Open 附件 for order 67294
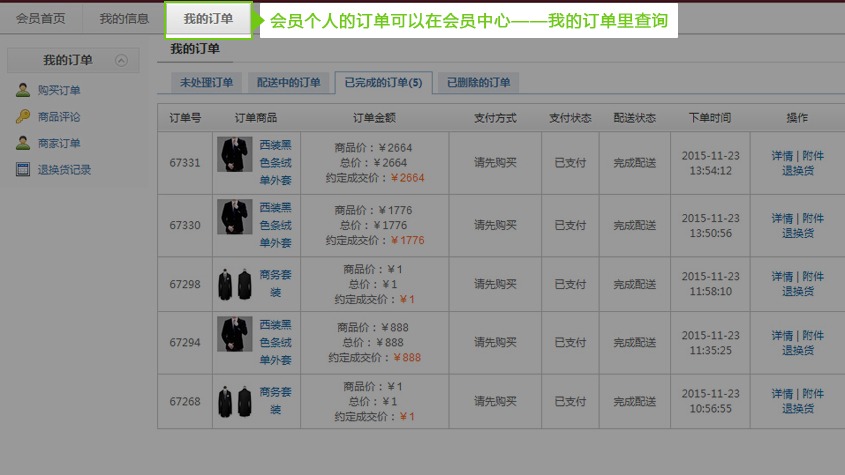Viewport: 845px width, 475px height. (813, 335)
